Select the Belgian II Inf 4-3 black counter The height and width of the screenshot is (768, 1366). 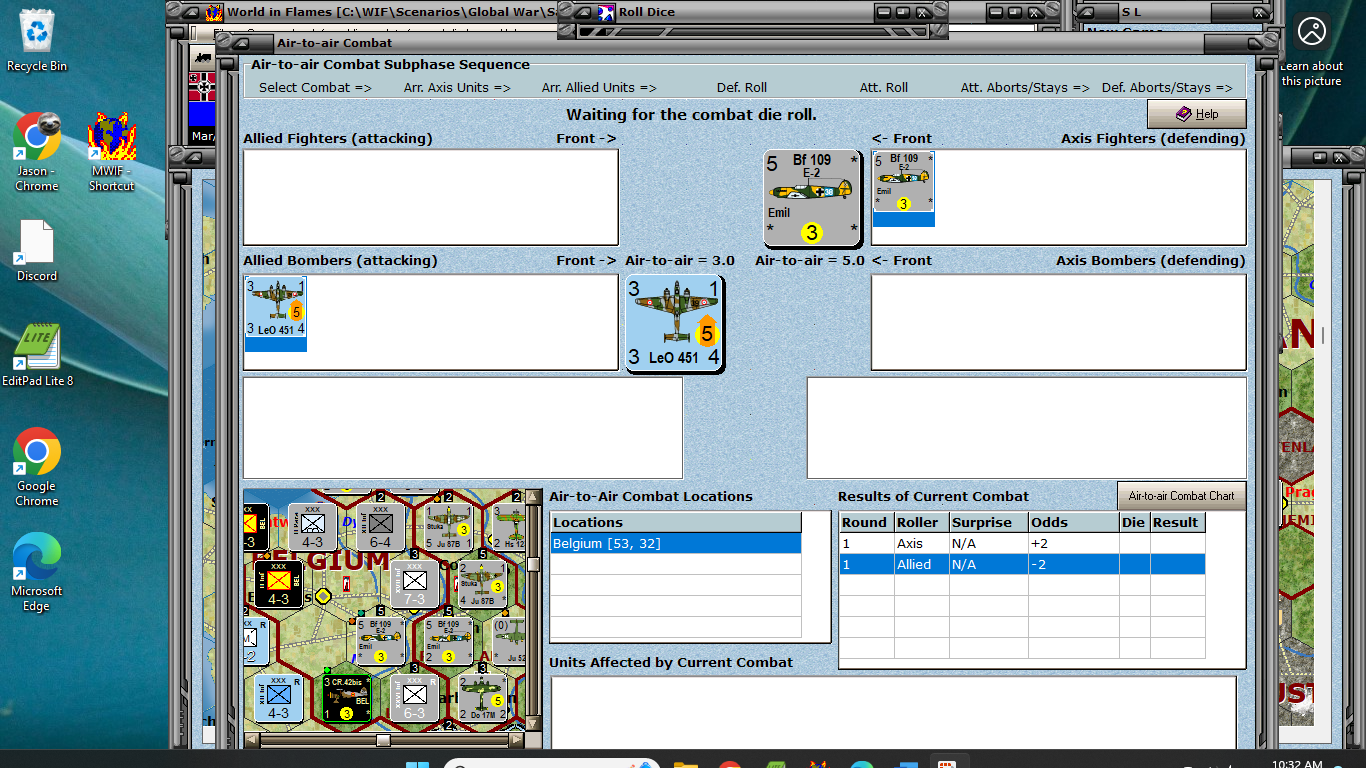pos(278,584)
